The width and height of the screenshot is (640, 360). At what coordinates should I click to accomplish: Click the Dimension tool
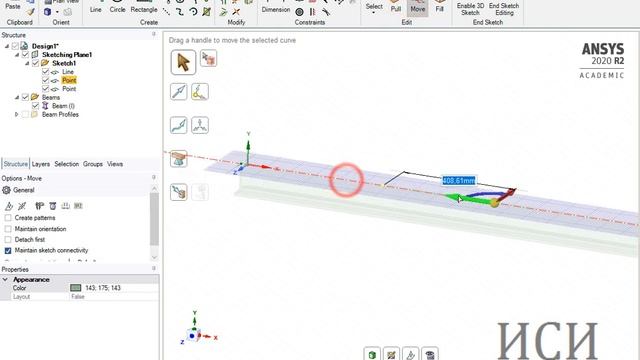coord(276,7)
